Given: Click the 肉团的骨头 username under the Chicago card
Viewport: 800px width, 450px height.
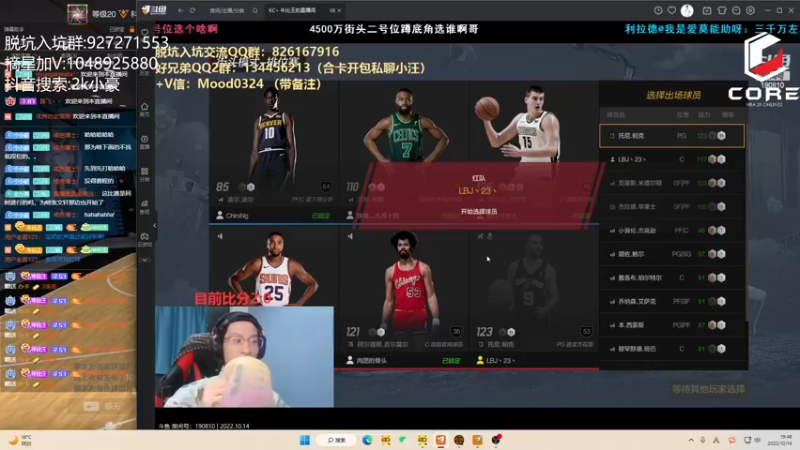Looking at the screenshot, I should 371,361.
